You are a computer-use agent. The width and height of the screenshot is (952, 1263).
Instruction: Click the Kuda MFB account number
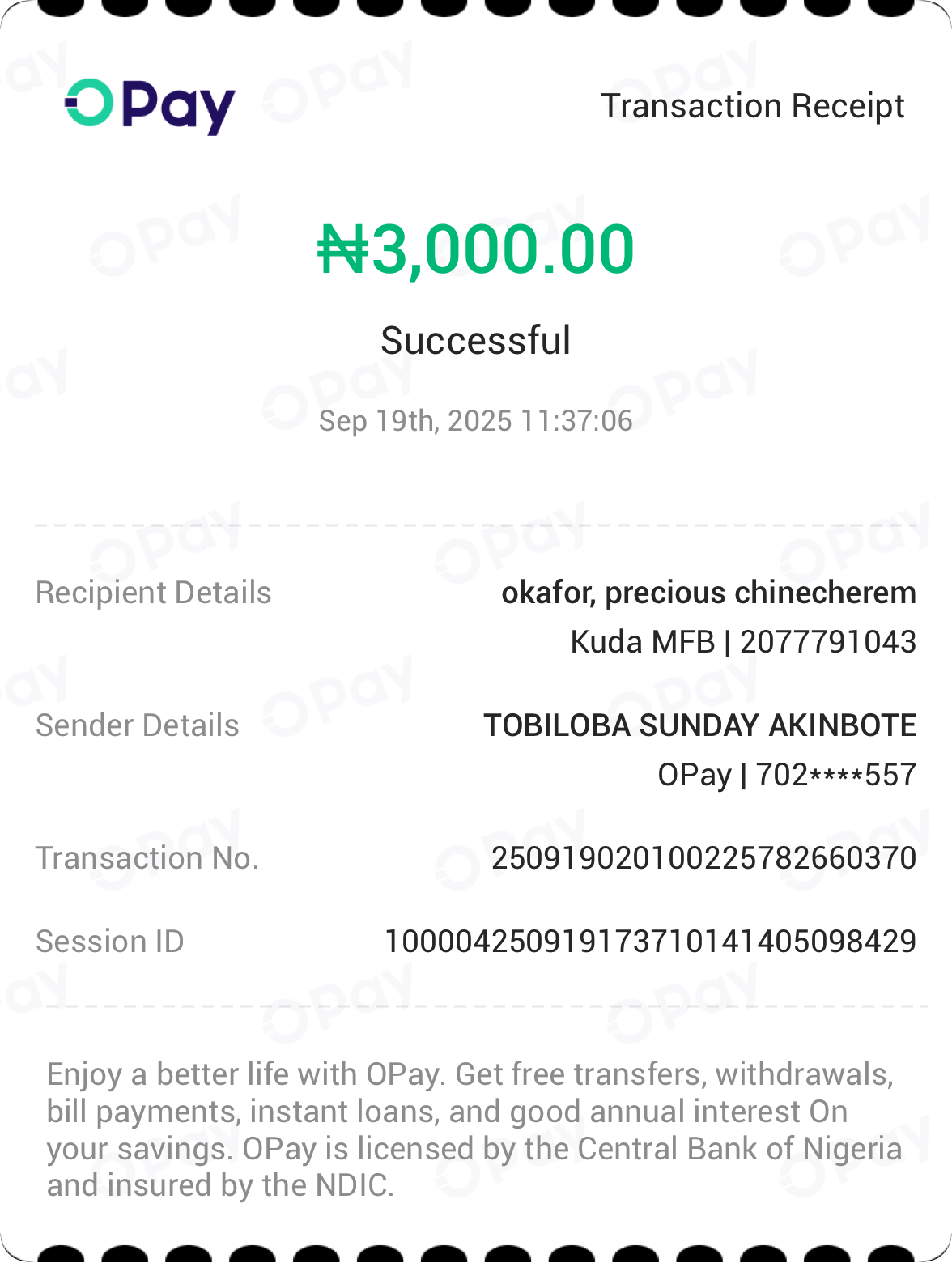(827, 642)
